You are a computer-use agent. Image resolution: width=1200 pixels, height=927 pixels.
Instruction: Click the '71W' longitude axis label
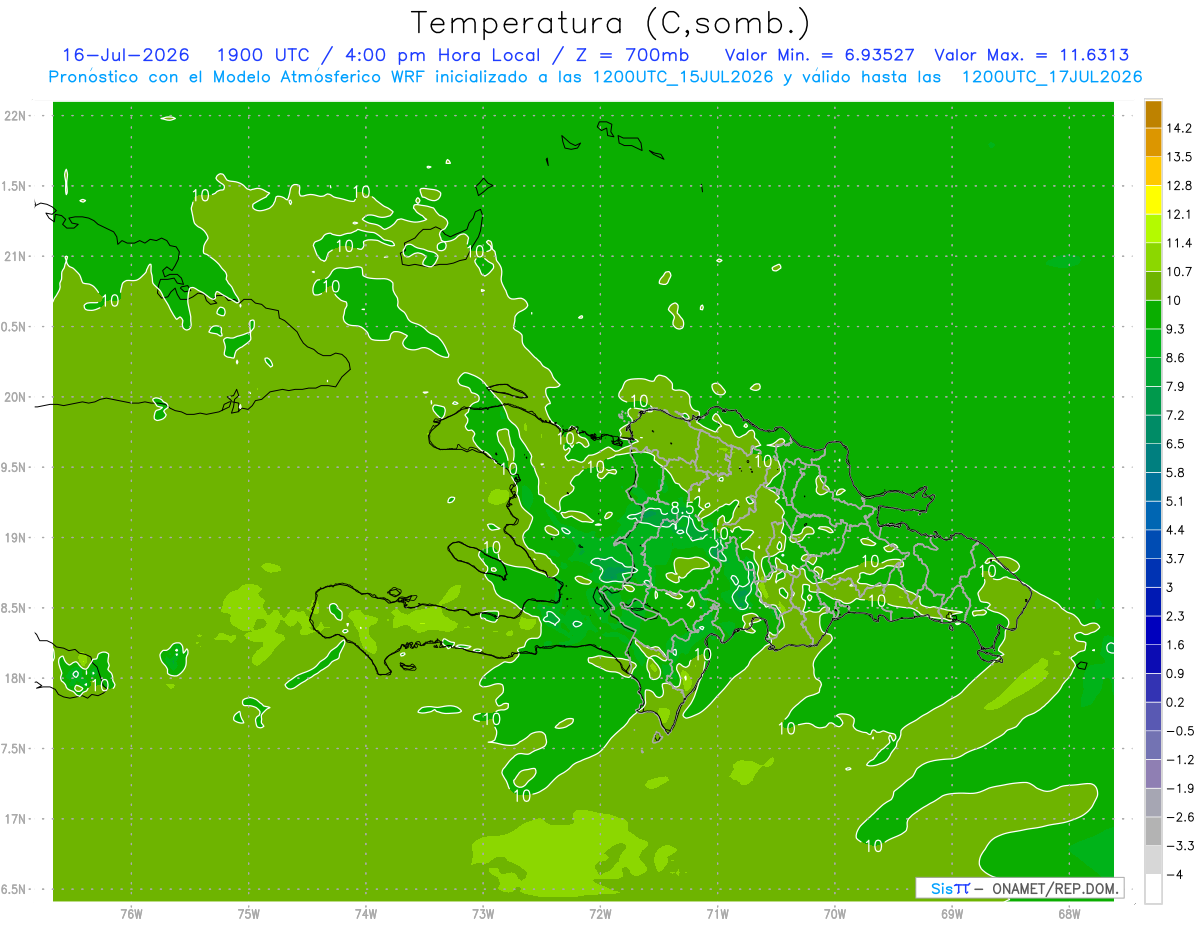tap(717, 912)
